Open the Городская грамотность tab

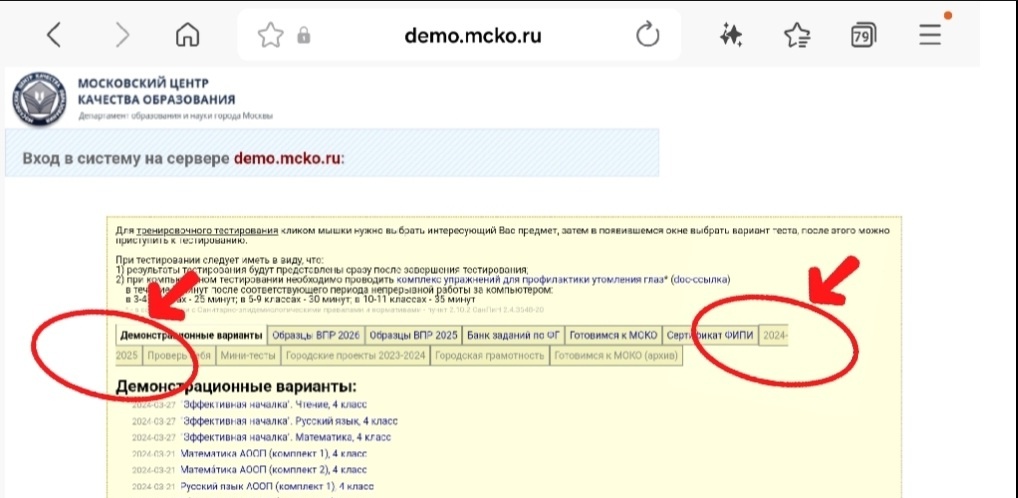point(490,356)
